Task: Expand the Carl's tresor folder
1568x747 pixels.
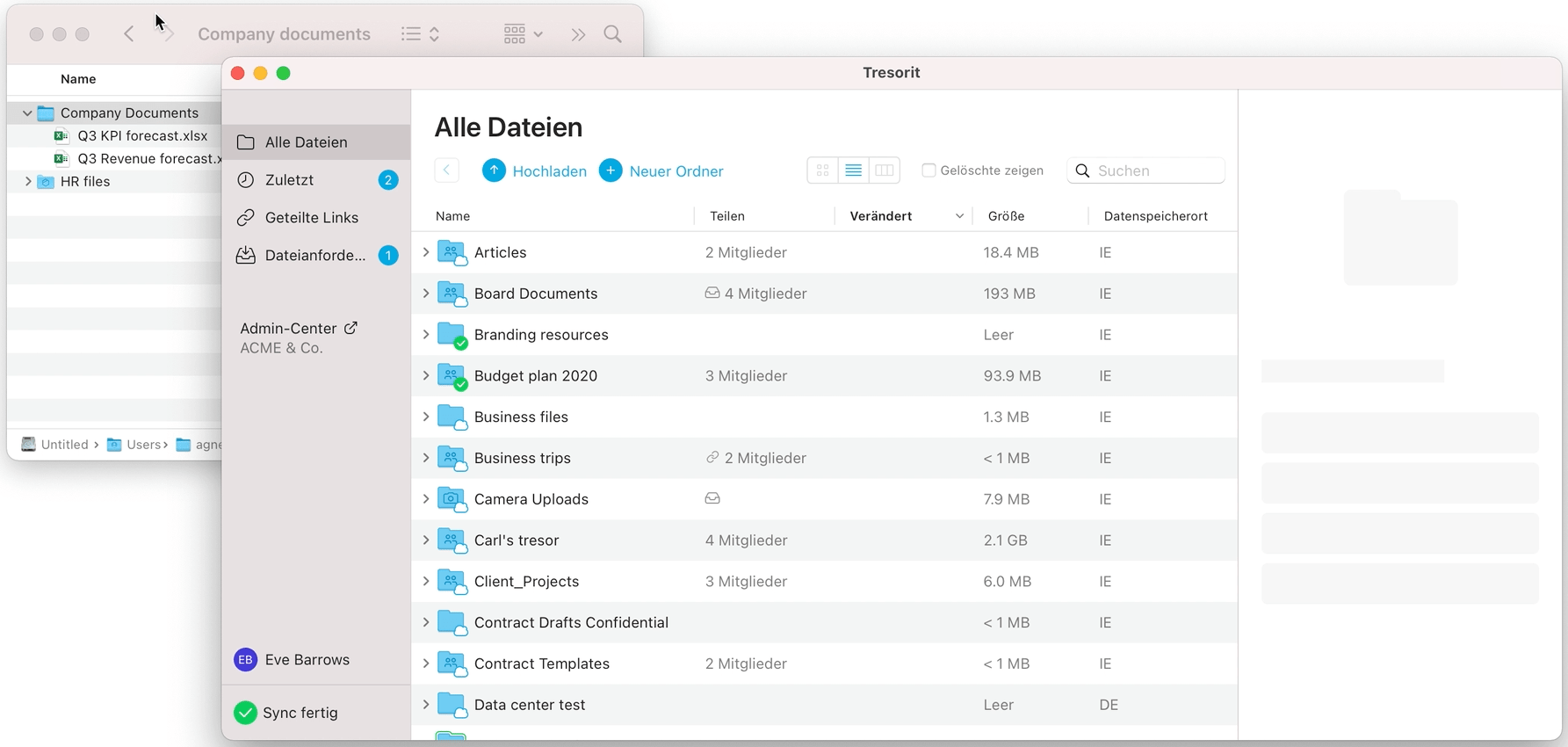Action: tap(426, 540)
